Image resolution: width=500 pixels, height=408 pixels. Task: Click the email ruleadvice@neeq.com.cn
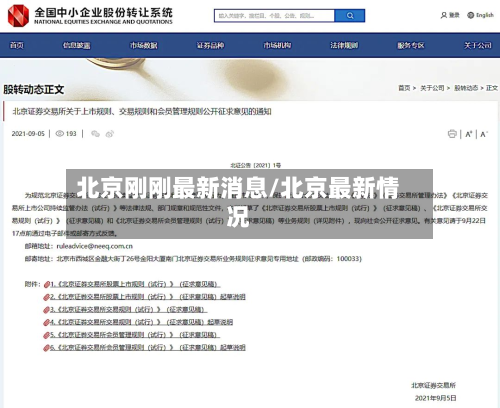click(95, 246)
